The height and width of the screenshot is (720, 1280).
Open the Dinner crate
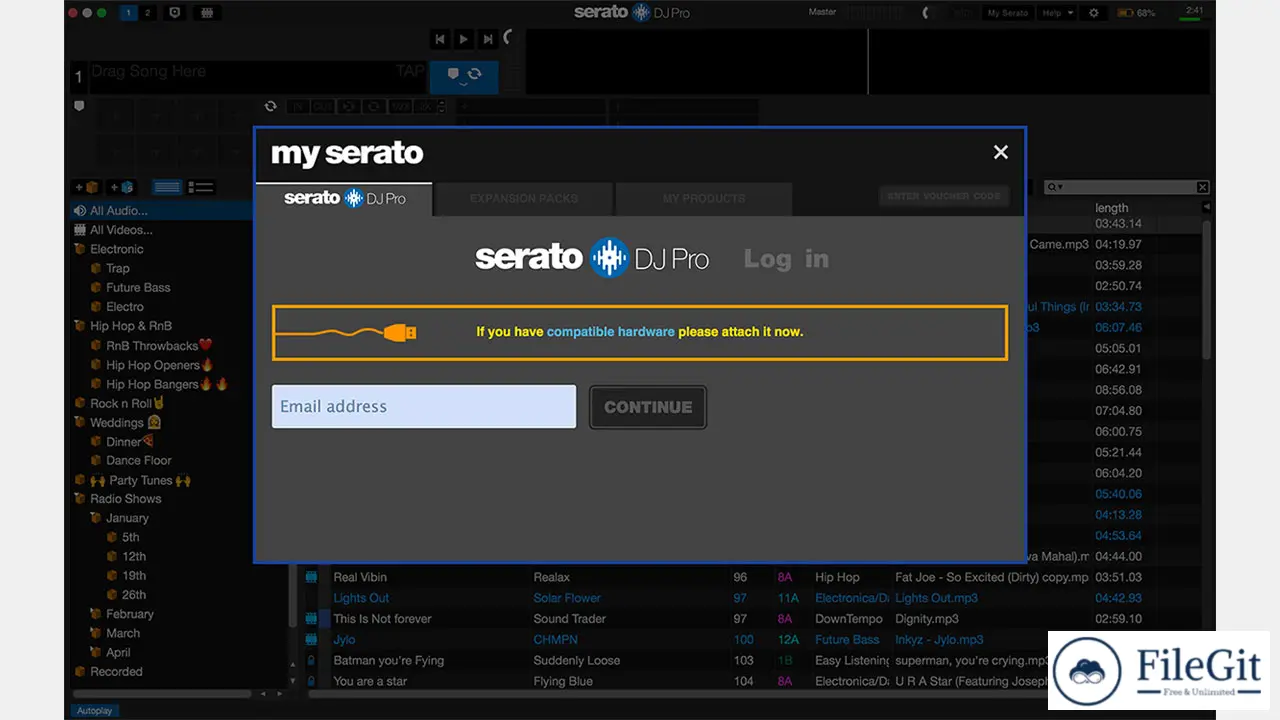(x=129, y=441)
